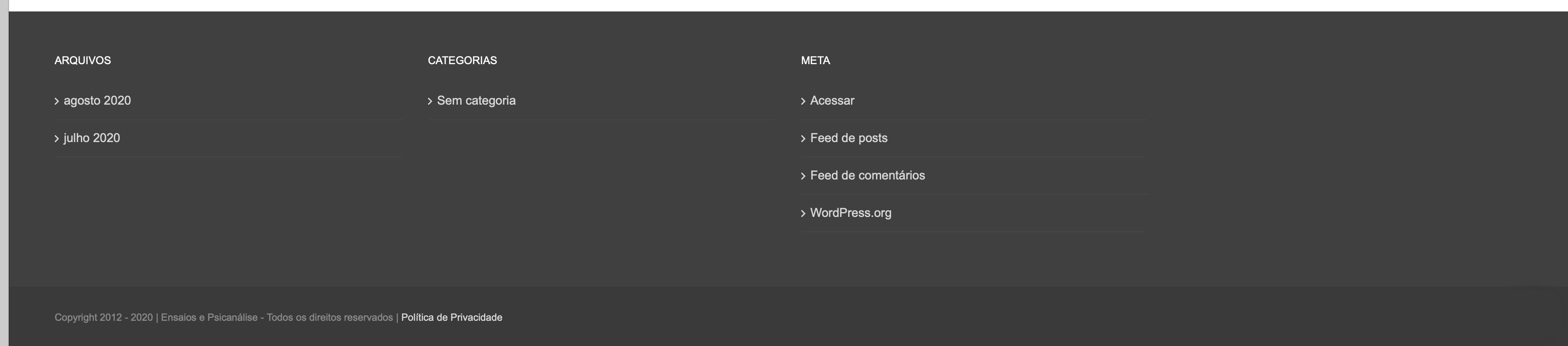Image resolution: width=1568 pixels, height=346 pixels.
Task: Click the chevron icon beside agosto 2020
Action: [57, 102]
